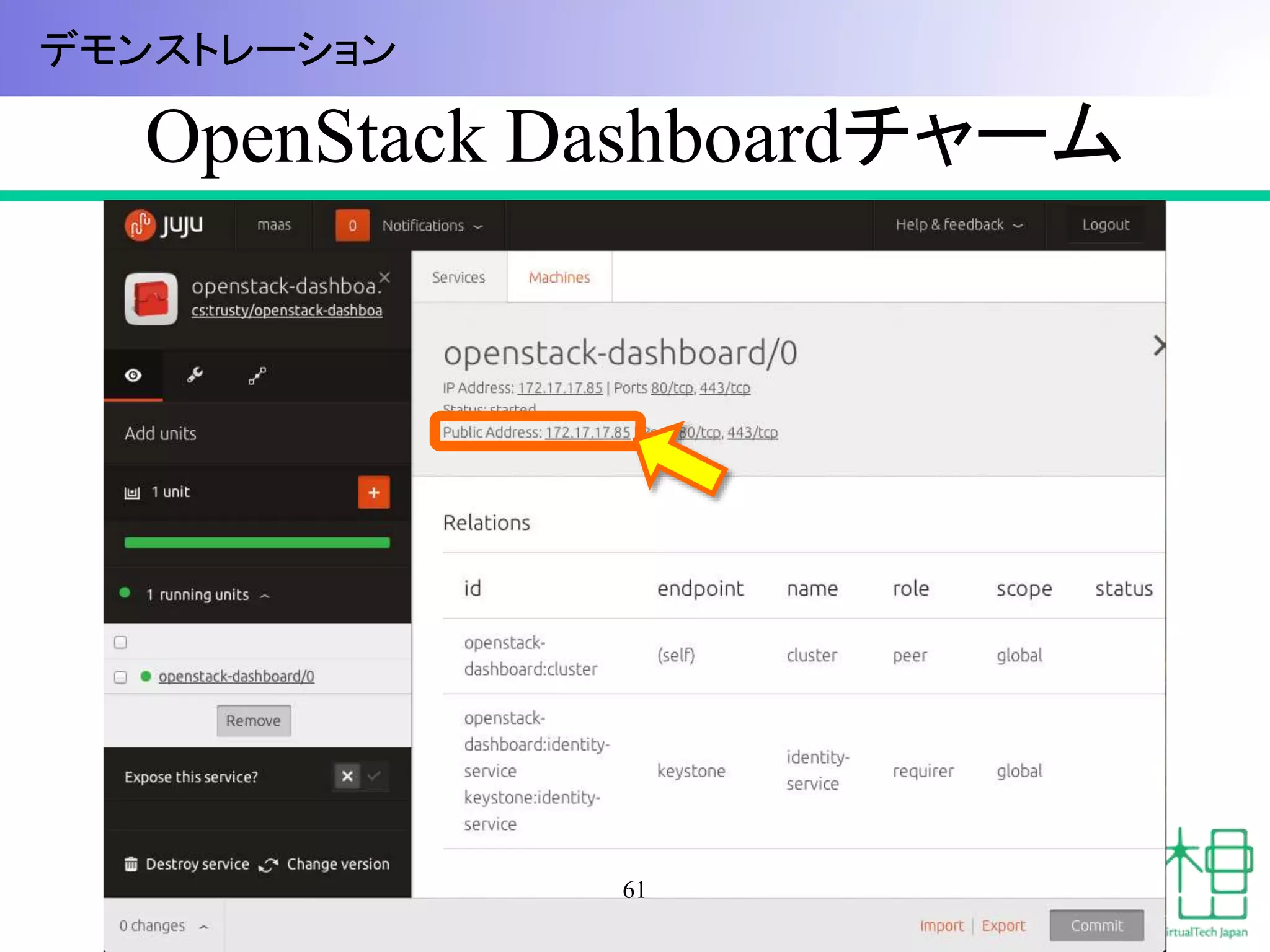
Task: Collapse unit details with right chevron
Action: 1158,345
